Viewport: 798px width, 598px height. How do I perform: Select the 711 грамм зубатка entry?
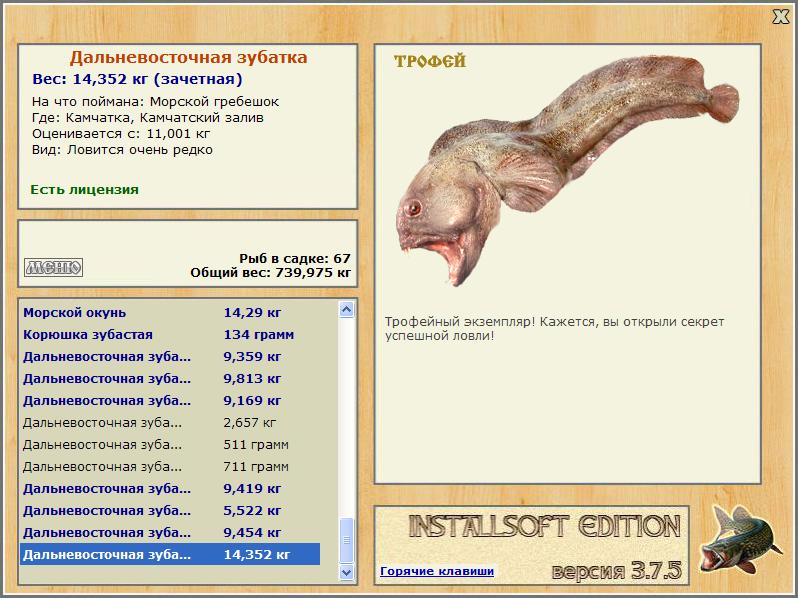coord(170,466)
